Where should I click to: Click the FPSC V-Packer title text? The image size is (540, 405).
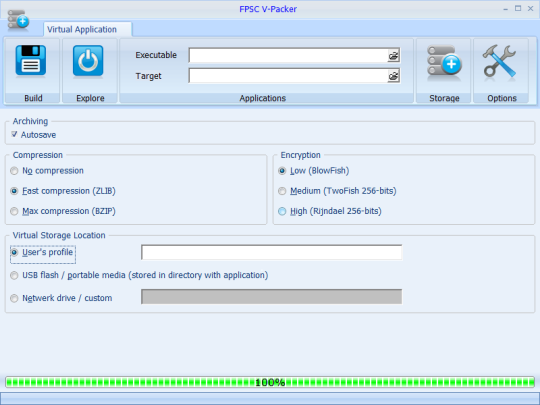[x=268, y=9]
